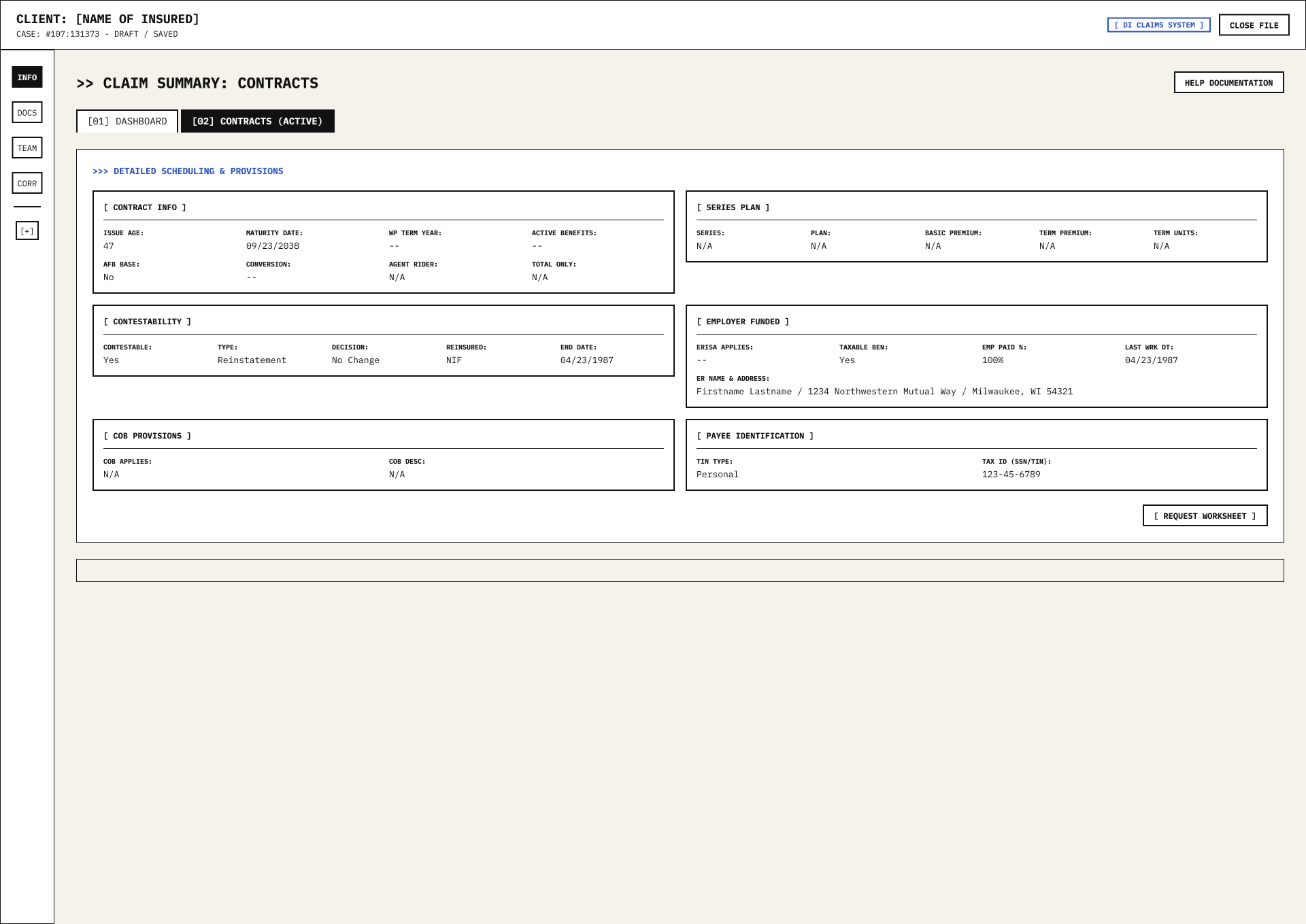
Task: Click the Series Plan section header
Action: (x=733, y=207)
